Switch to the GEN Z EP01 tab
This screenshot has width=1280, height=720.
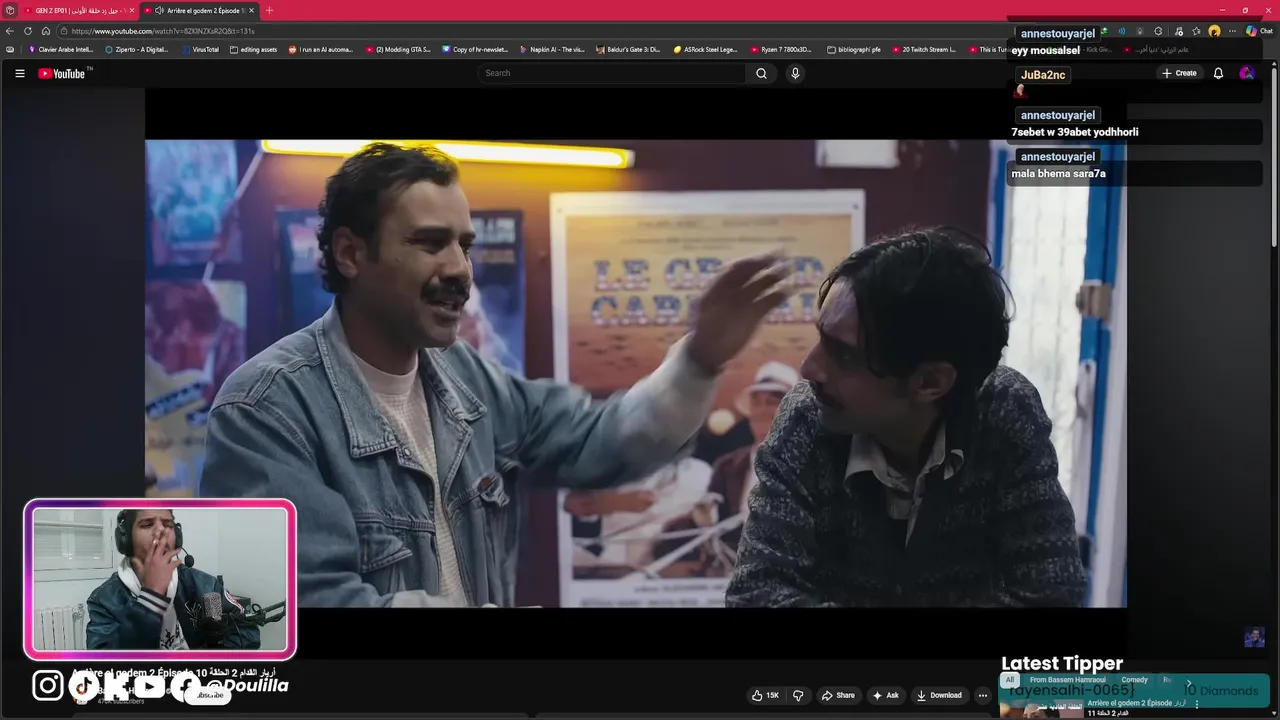click(79, 10)
